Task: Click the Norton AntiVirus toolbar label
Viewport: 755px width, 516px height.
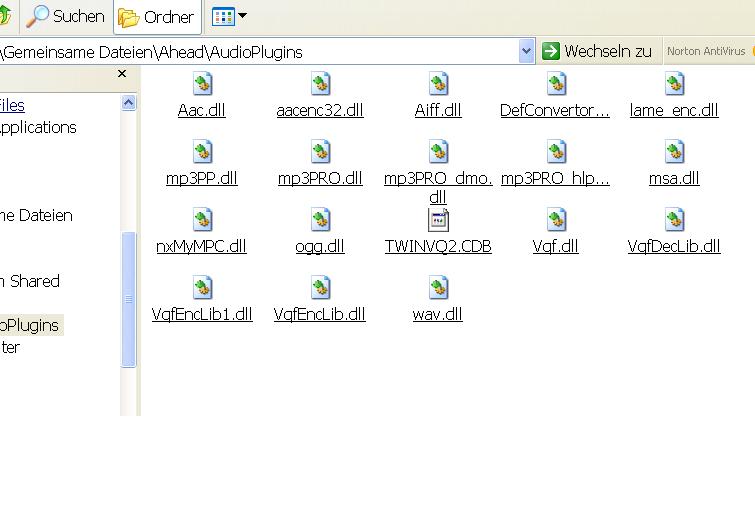Action: [x=706, y=51]
